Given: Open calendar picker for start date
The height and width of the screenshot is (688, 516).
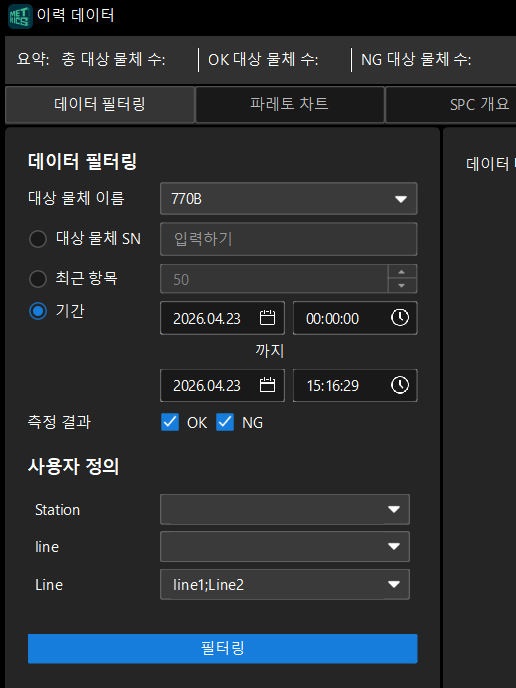Looking at the screenshot, I should coord(267,318).
